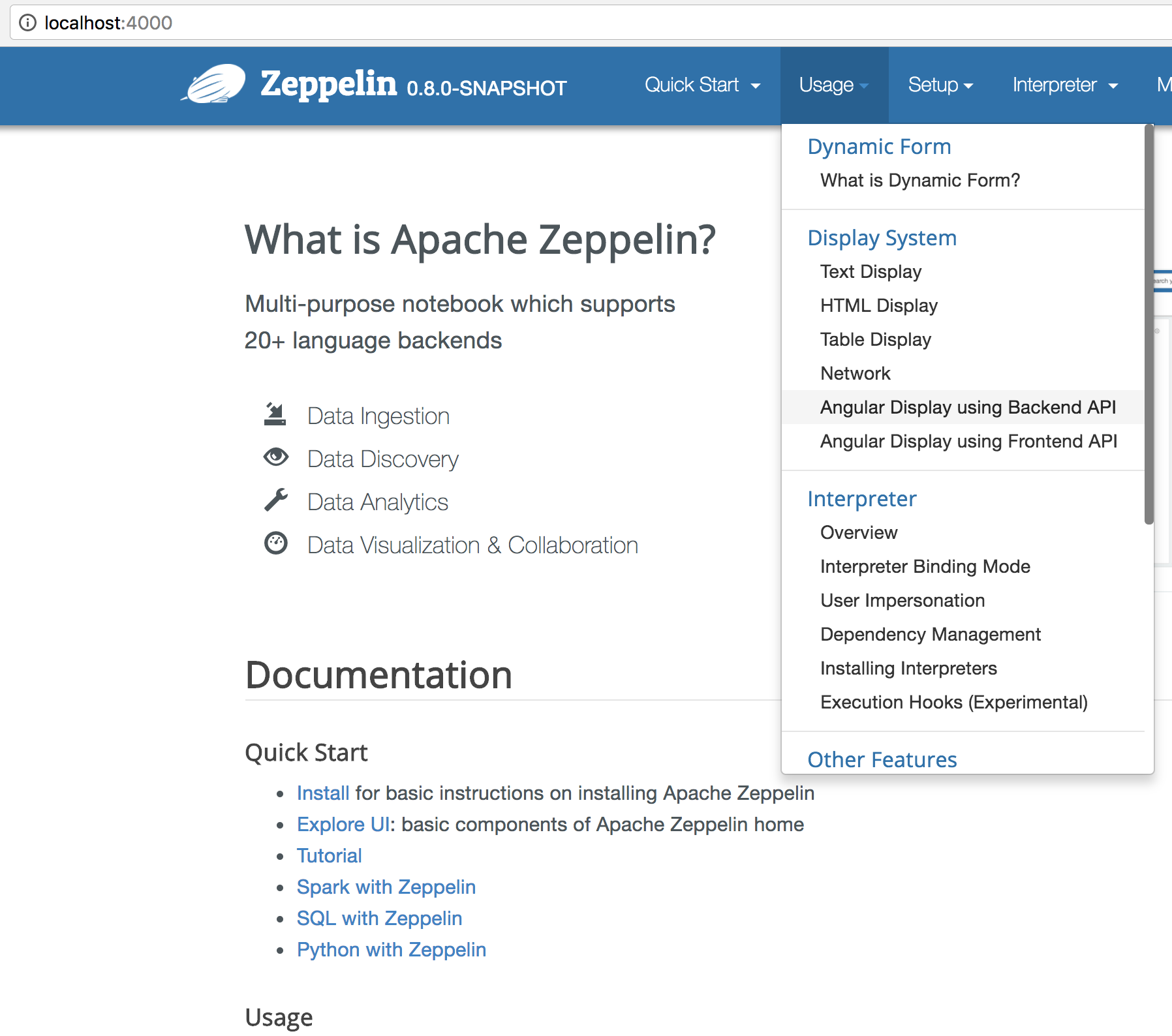The width and height of the screenshot is (1172, 1036).
Task: Click Data Visualization & Collaboration text
Action: [x=473, y=545]
